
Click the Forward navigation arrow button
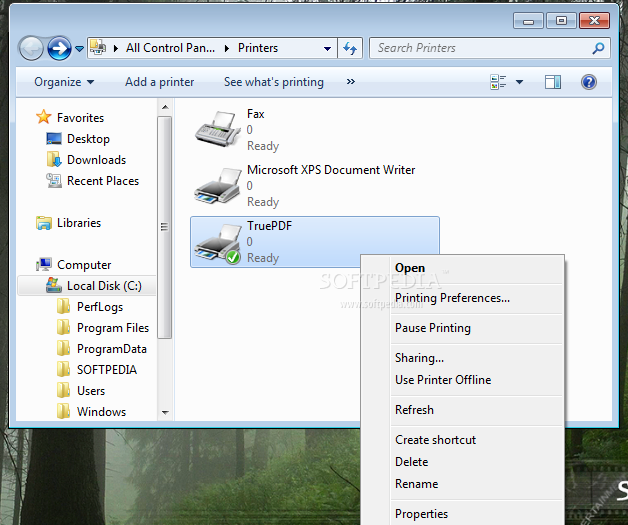click(59, 48)
